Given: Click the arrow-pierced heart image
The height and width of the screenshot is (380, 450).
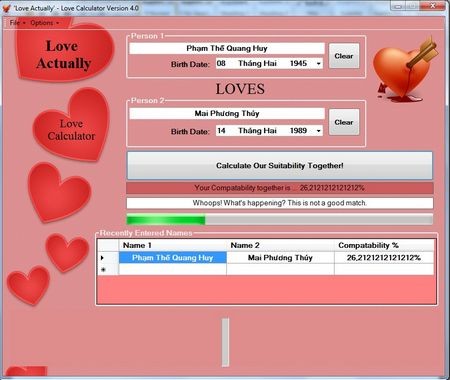Looking at the screenshot, I should pos(406,69).
